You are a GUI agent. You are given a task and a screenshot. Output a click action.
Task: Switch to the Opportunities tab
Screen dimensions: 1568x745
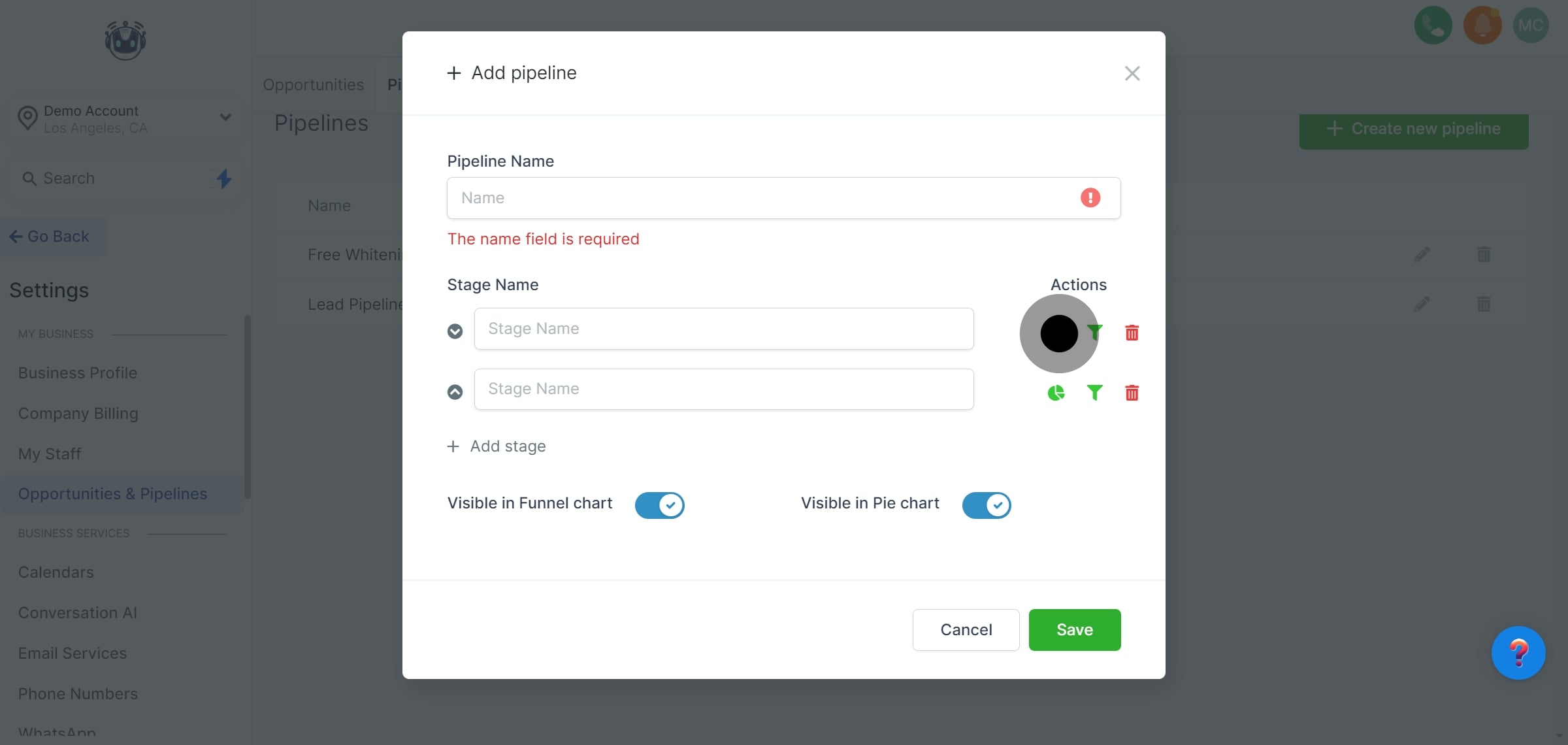click(313, 85)
